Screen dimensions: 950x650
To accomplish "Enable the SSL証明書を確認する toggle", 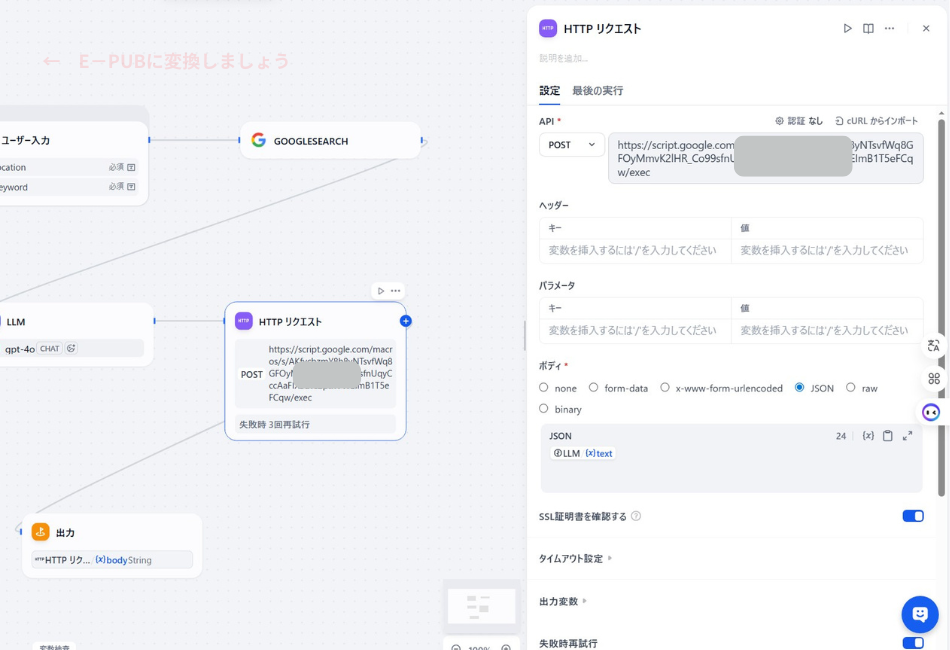I will [911, 515].
